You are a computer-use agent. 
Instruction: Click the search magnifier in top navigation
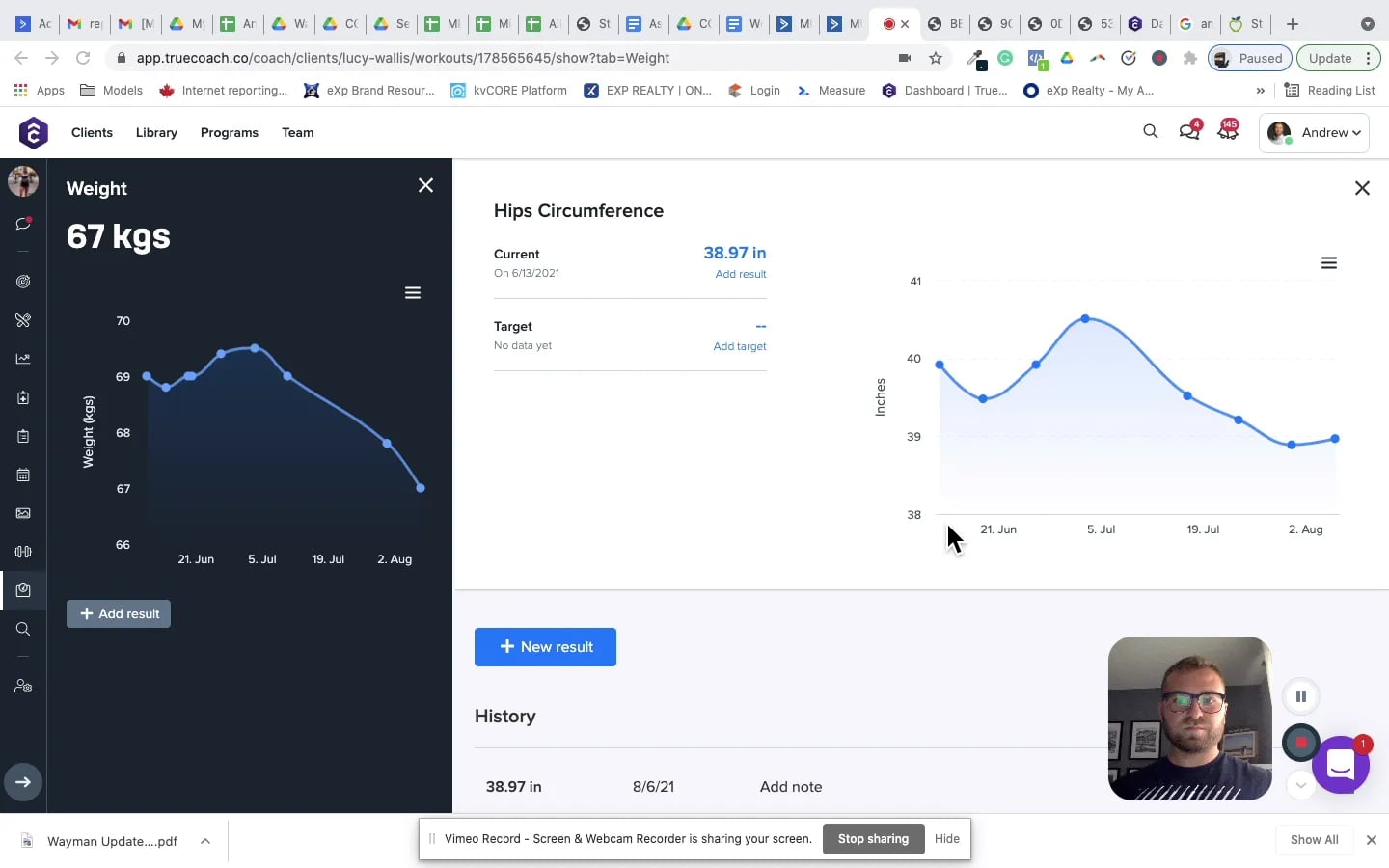click(x=1150, y=132)
